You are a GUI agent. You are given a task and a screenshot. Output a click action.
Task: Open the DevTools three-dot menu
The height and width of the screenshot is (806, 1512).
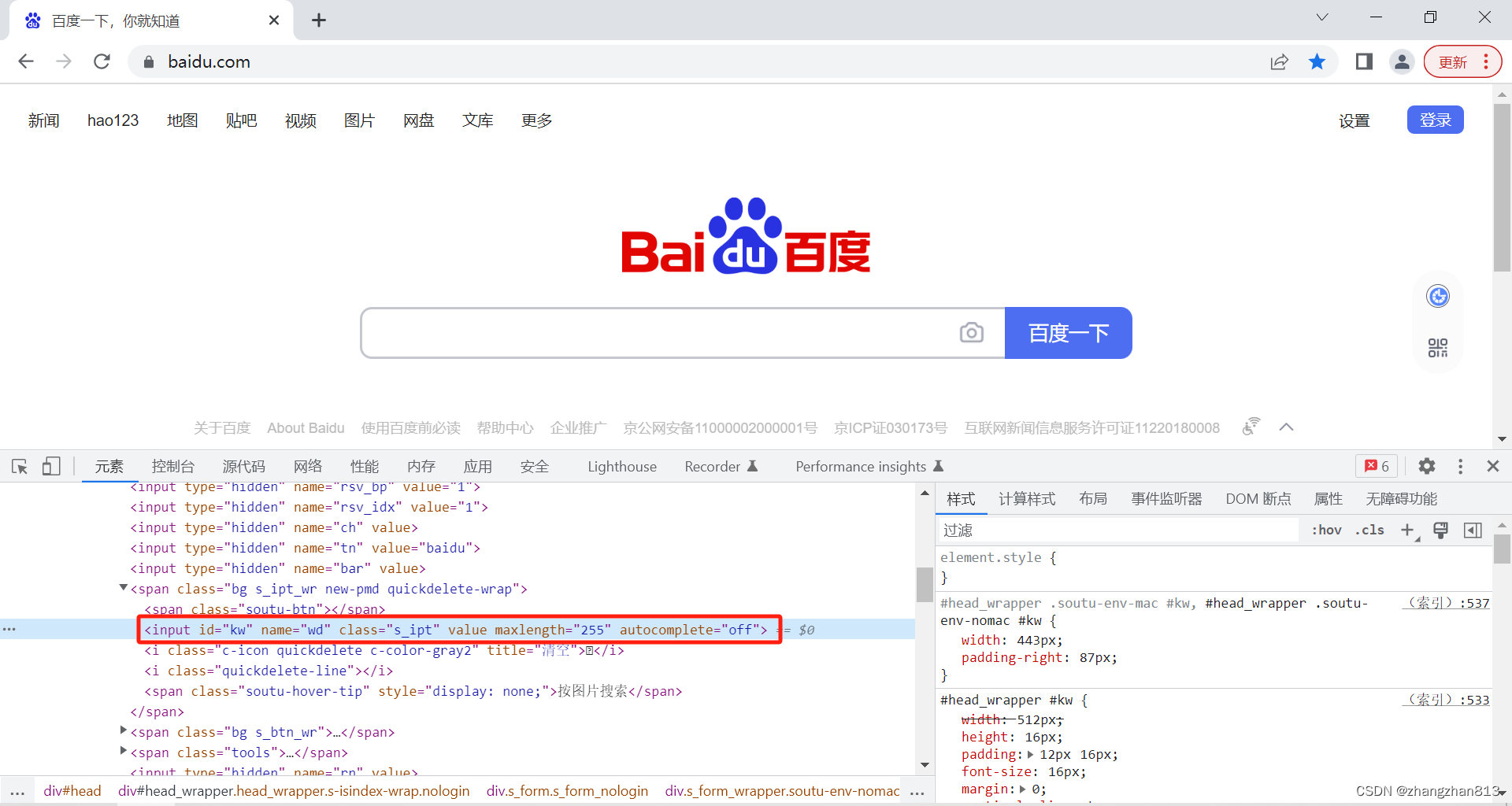click(1460, 466)
